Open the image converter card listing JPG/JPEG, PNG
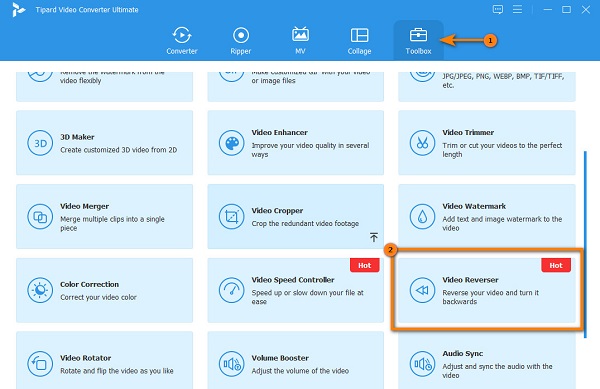 [487, 86]
